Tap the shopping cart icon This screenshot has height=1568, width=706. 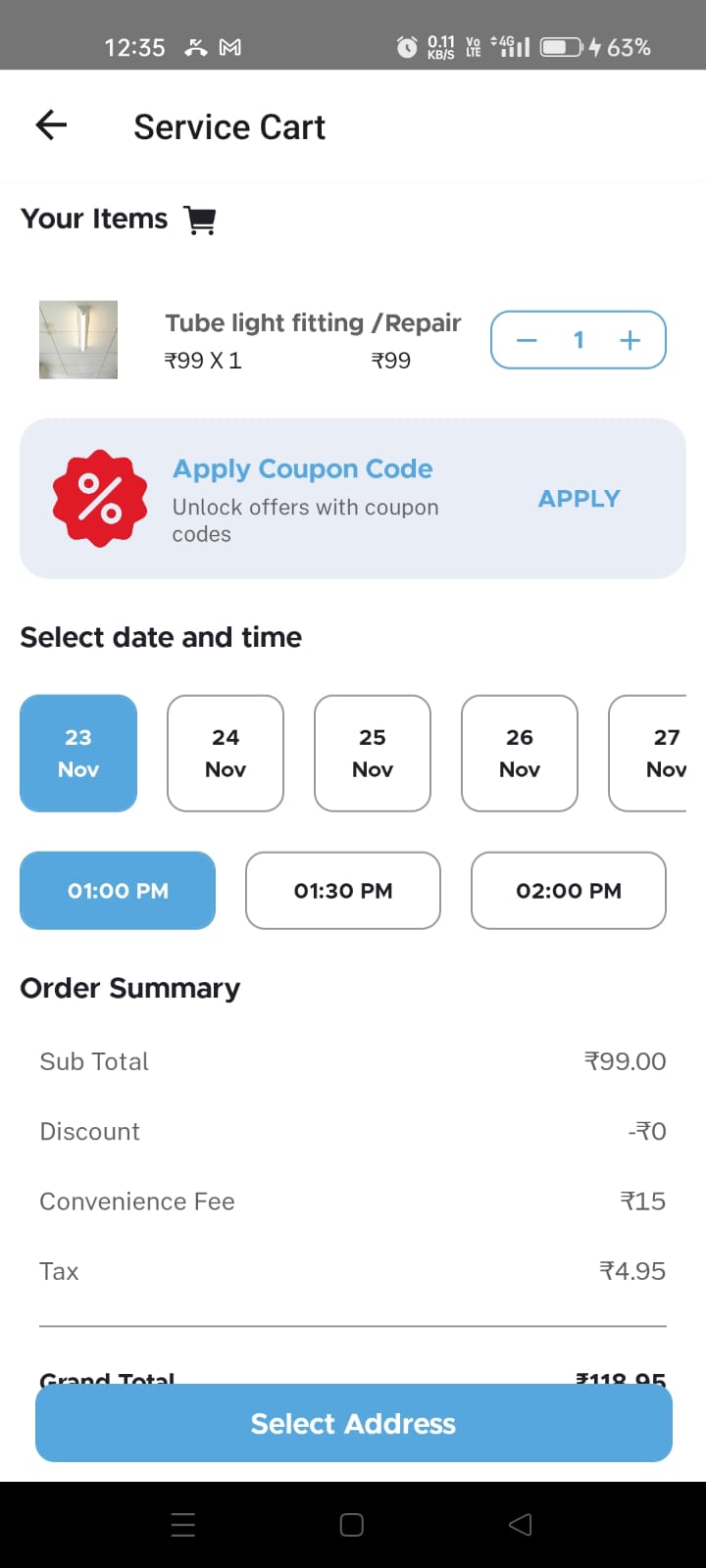(x=201, y=220)
